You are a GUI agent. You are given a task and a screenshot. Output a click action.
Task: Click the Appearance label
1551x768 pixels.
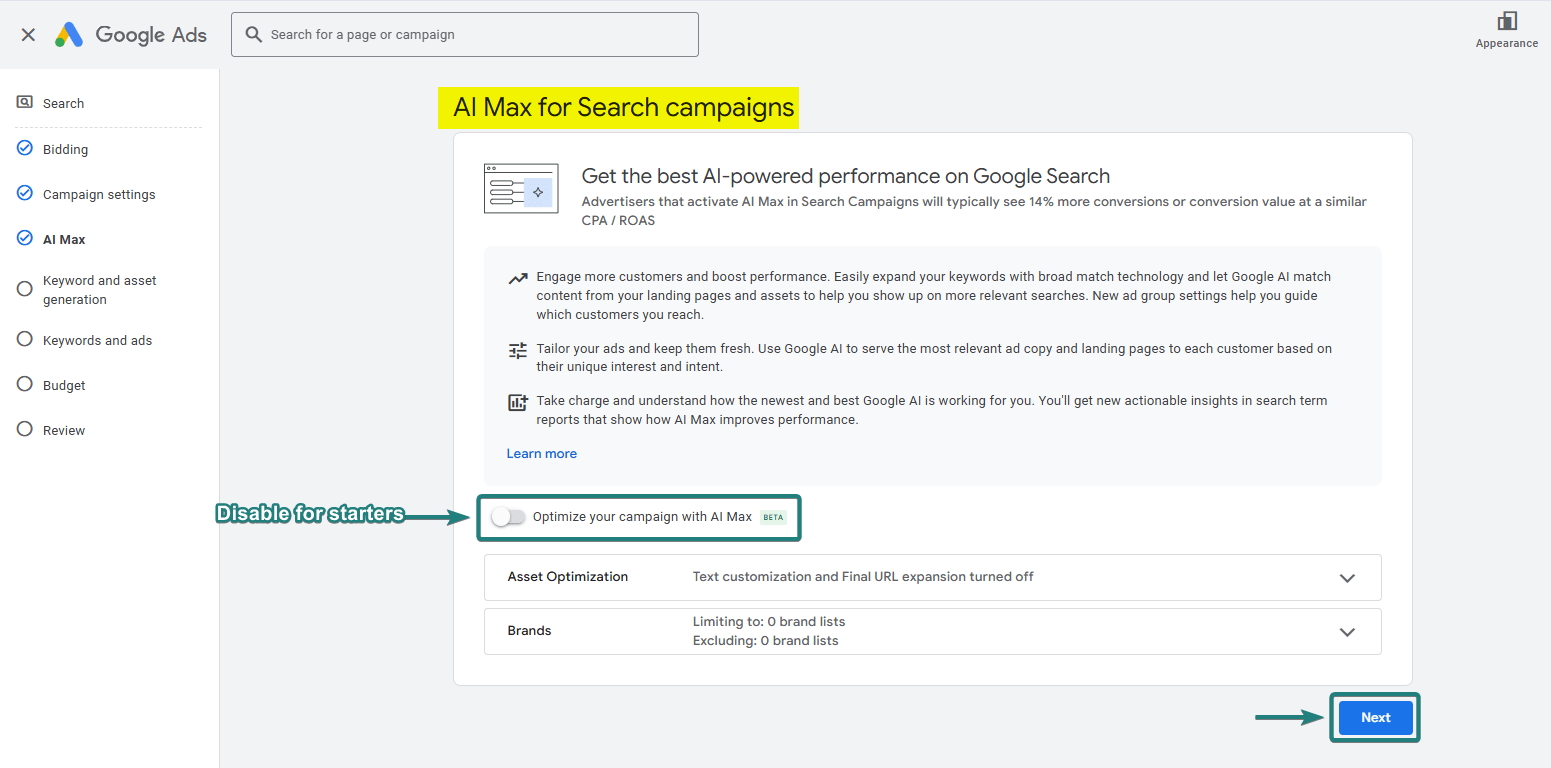click(x=1506, y=43)
